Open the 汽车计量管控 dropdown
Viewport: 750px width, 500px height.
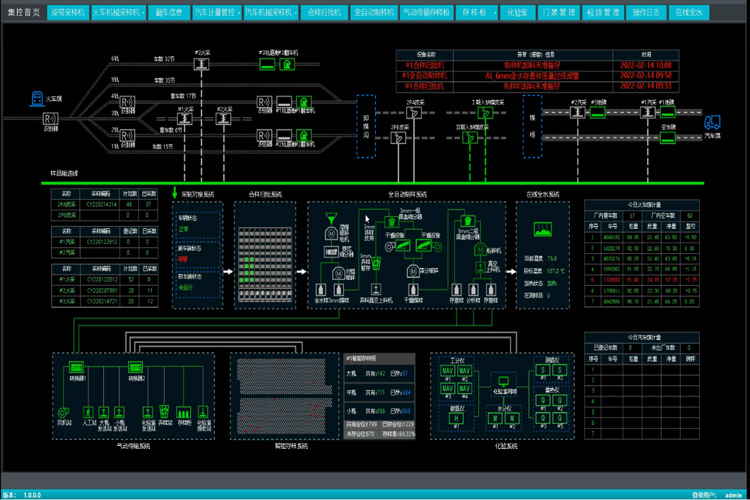point(214,13)
